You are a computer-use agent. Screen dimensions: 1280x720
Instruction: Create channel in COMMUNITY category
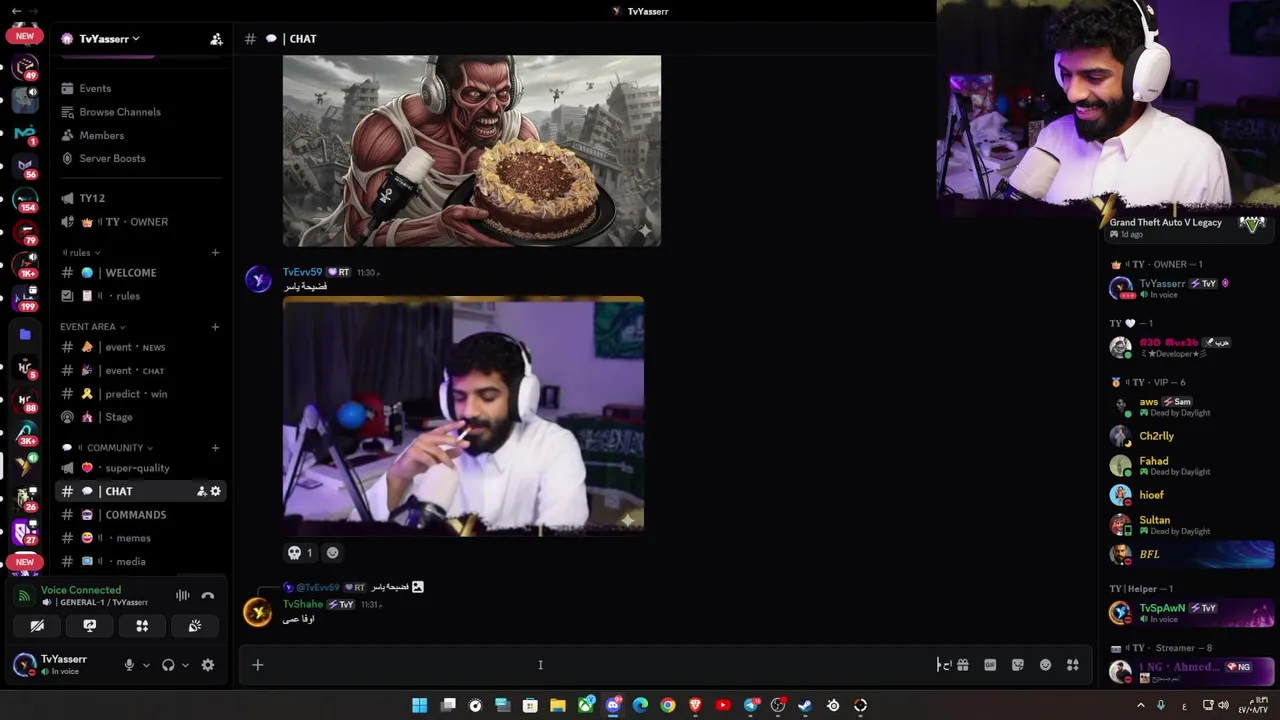[215, 448]
